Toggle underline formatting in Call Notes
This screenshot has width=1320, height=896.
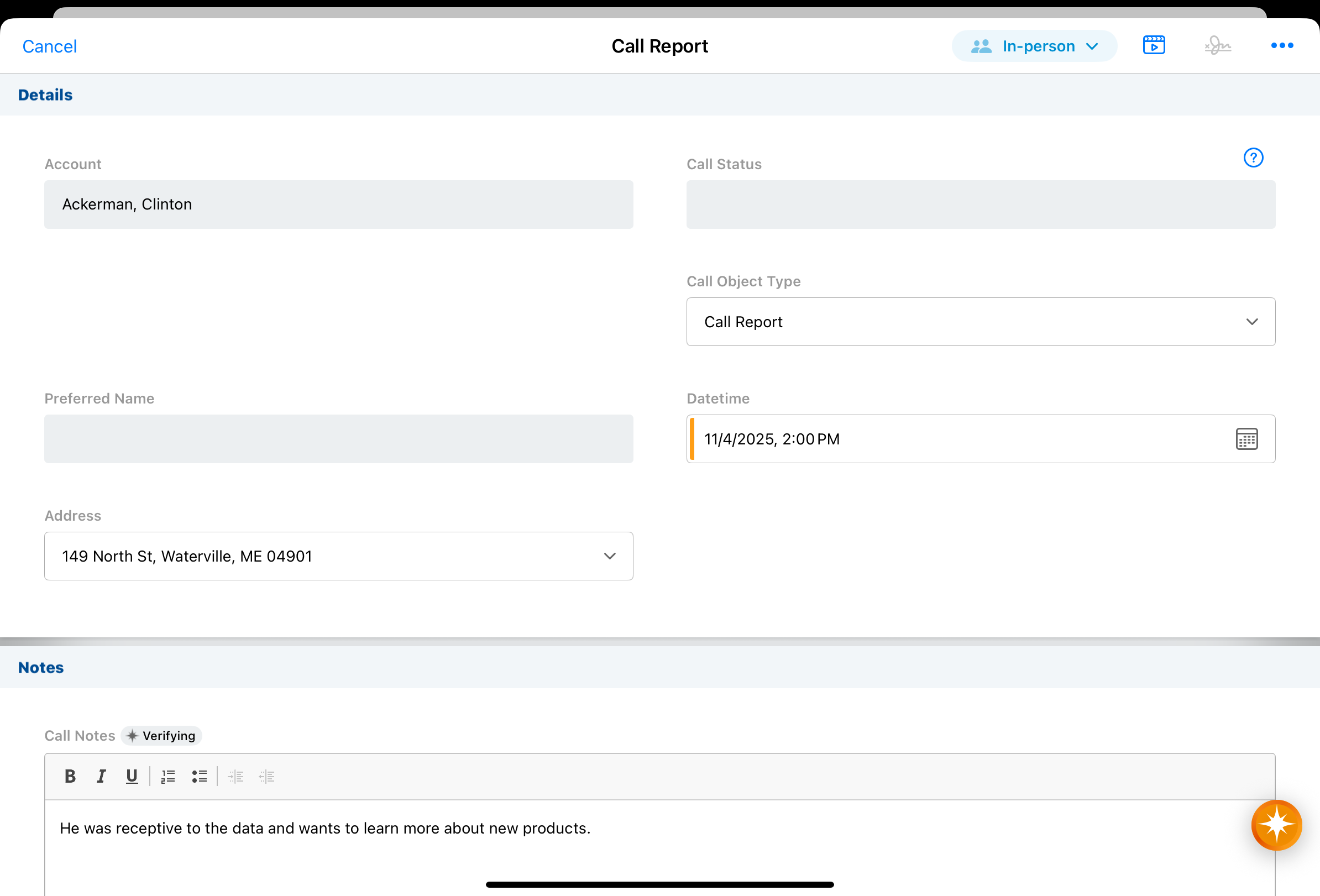(x=132, y=776)
